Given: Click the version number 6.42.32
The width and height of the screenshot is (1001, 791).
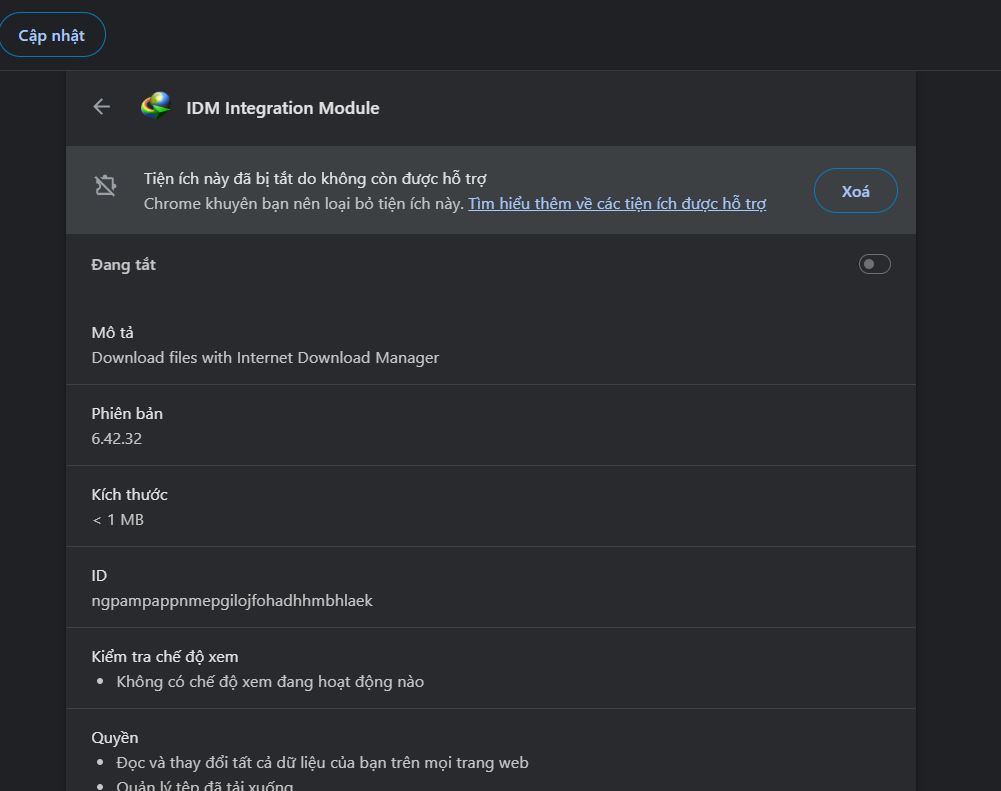Looking at the screenshot, I should pyautogui.click(x=117, y=439).
